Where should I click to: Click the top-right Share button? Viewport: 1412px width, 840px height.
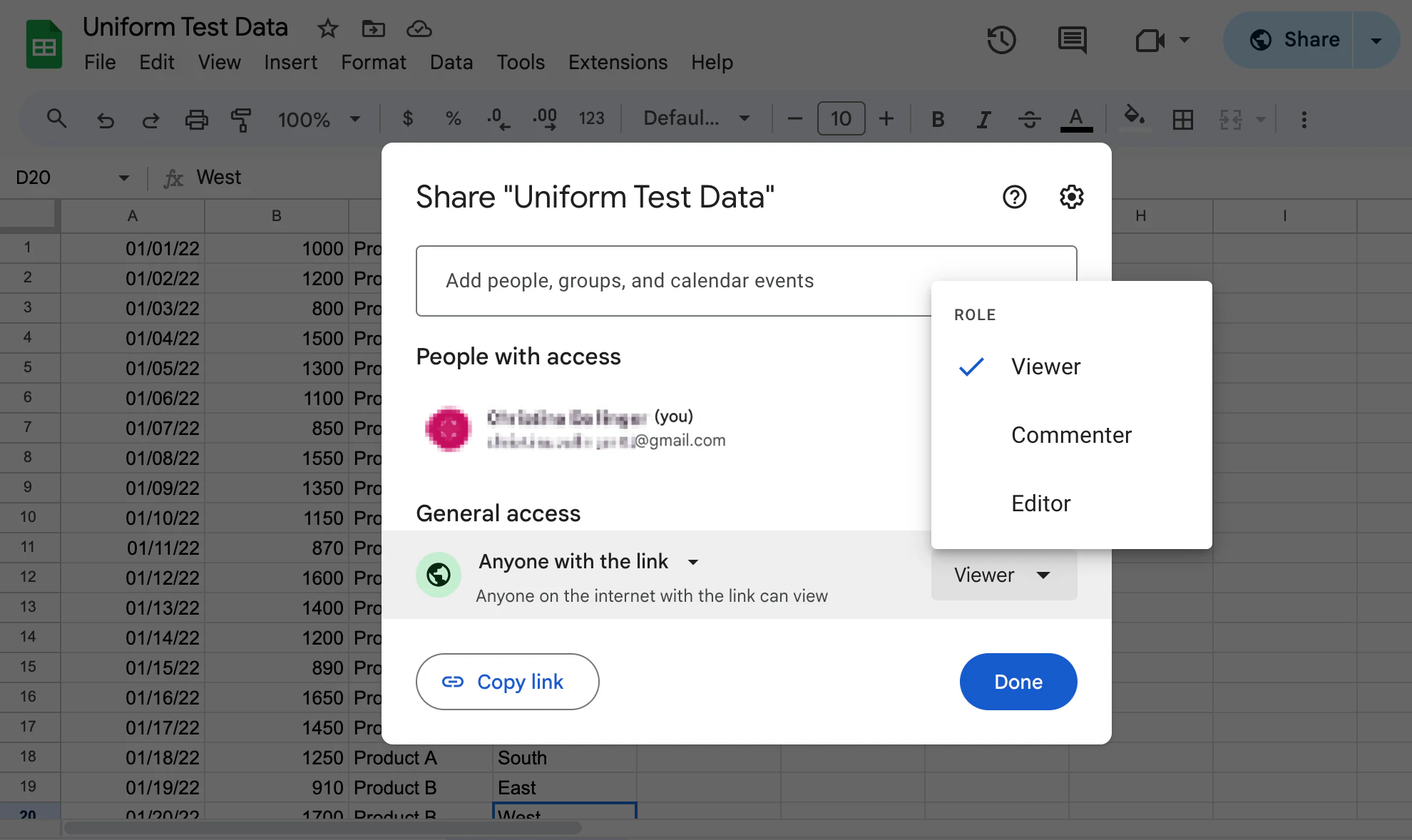click(1289, 40)
